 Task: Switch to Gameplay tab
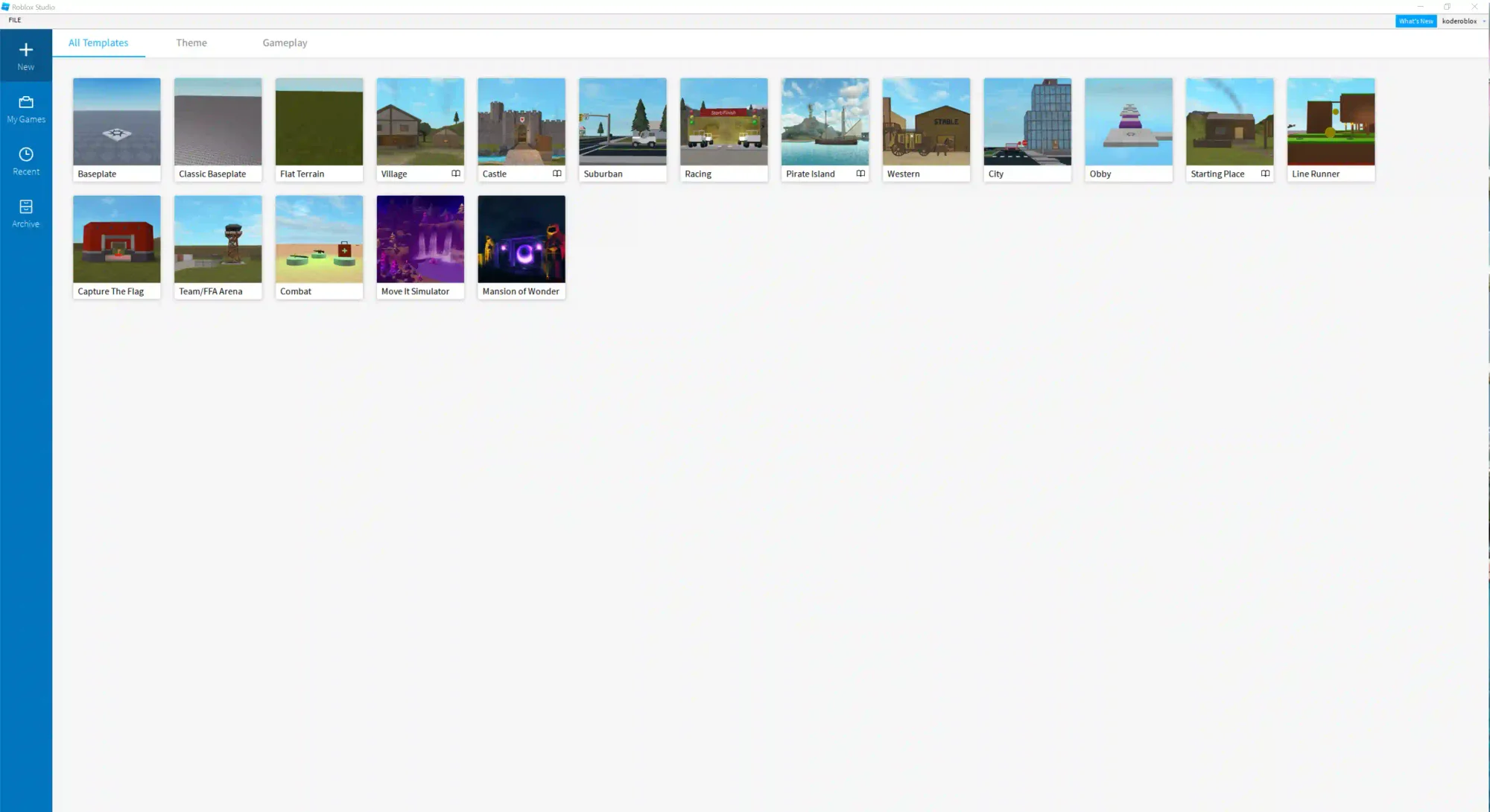[x=285, y=42]
